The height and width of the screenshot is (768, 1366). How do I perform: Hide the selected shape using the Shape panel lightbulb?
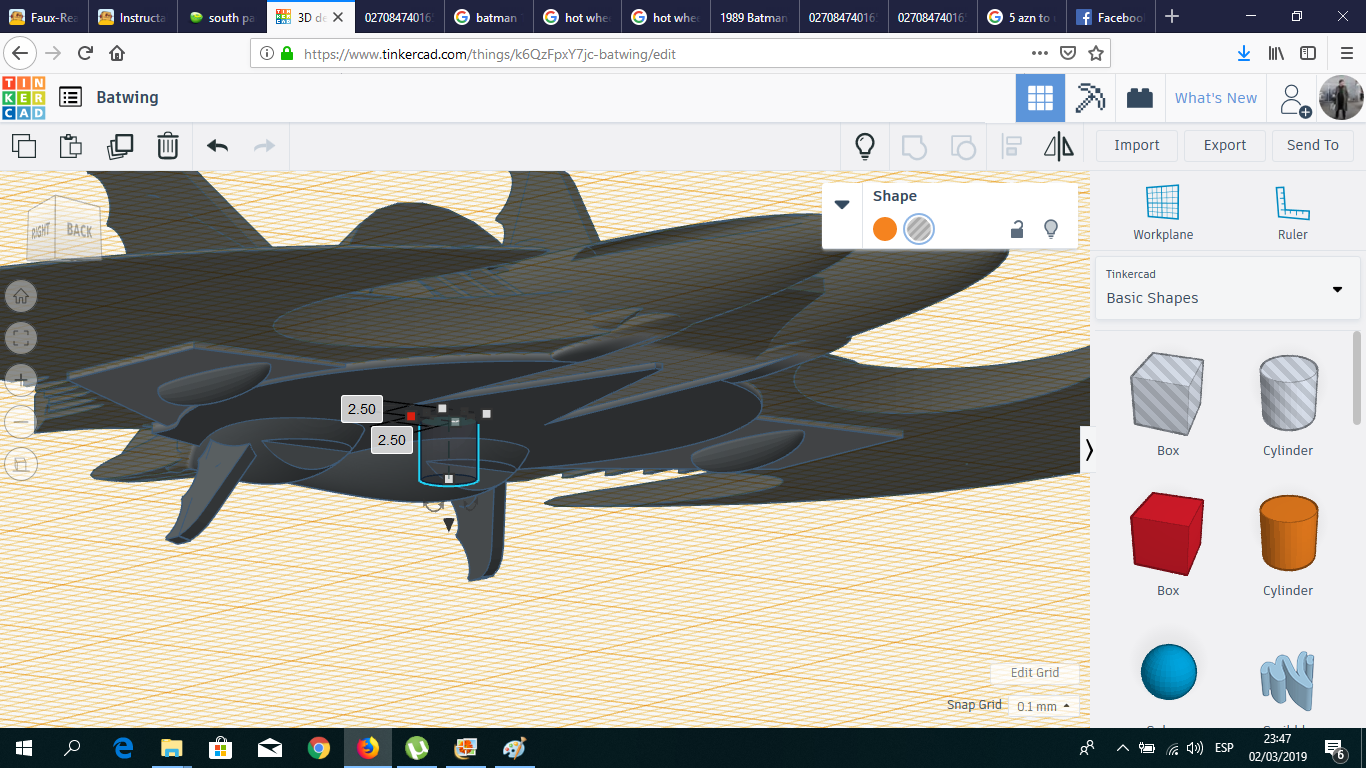coord(1051,229)
